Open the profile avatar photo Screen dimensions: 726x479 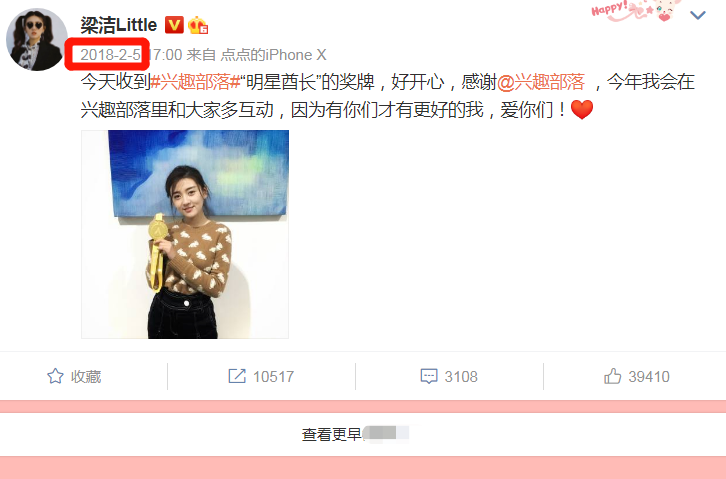(37, 39)
